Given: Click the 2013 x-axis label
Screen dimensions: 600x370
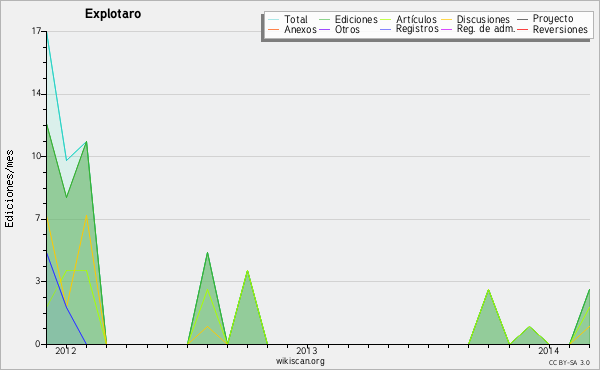Looking at the screenshot, I should tap(307, 350).
